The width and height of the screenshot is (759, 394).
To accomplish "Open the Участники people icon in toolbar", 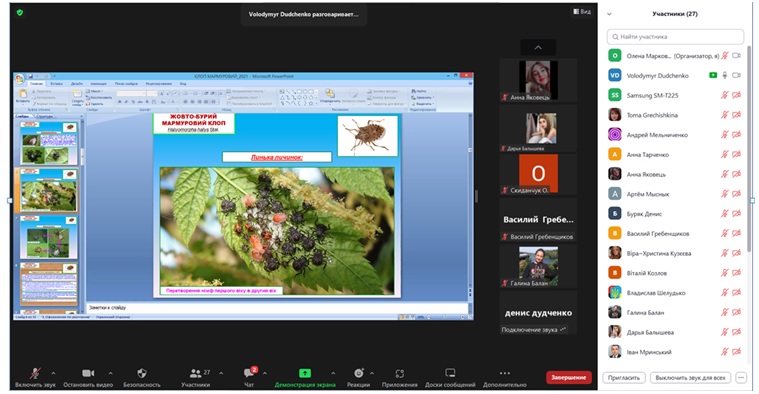I will coord(196,373).
